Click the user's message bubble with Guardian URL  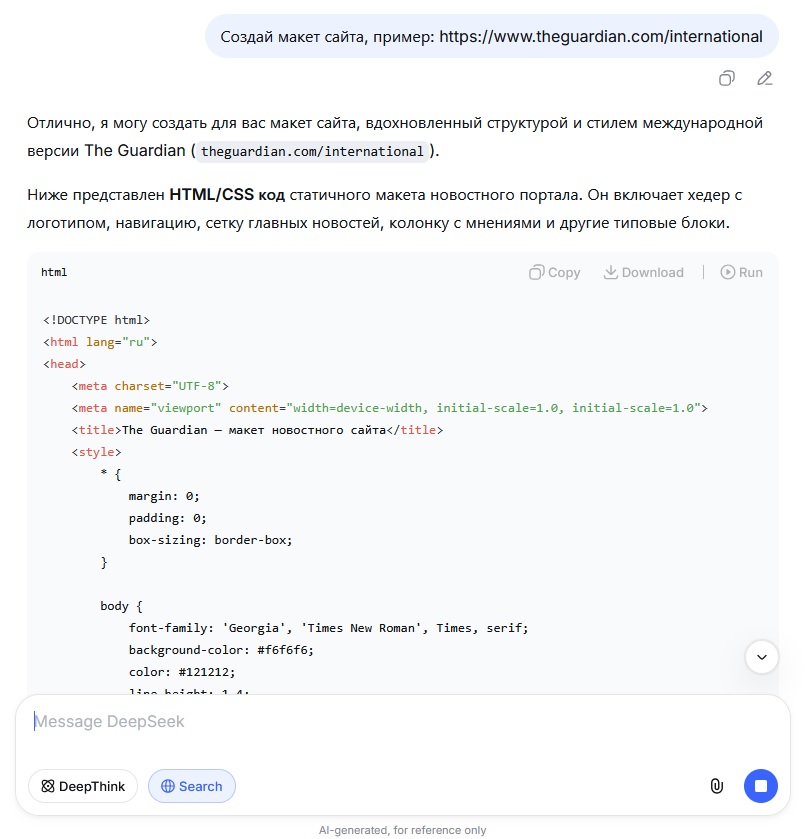[491, 36]
